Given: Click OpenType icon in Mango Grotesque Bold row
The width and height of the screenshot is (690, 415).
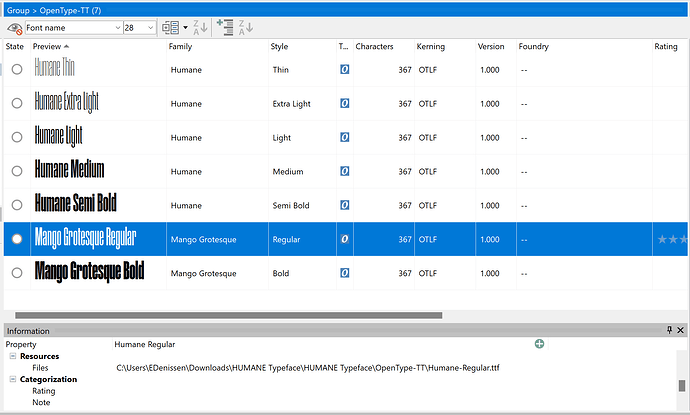Looking at the screenshot, I should (x=345, y=273).
